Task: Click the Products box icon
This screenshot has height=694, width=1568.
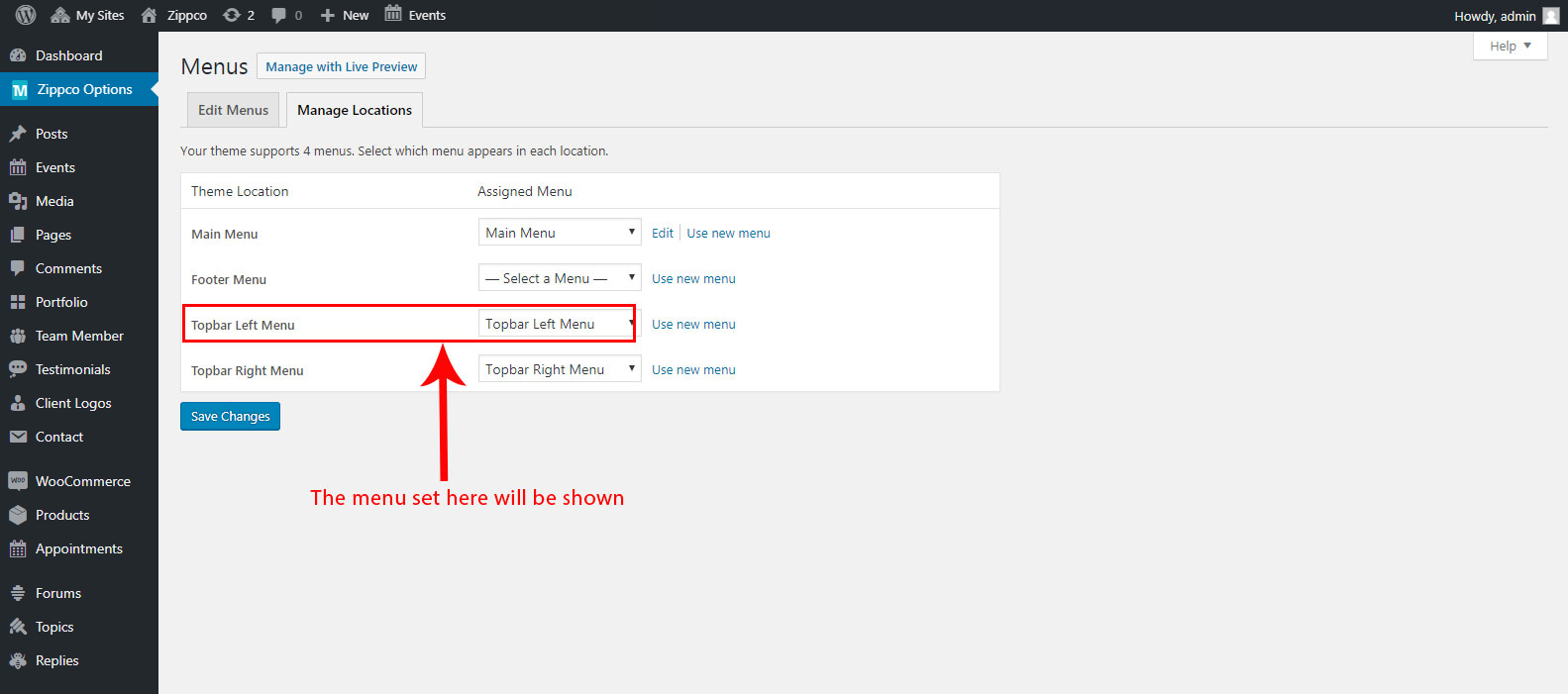Action: [x=18, y=515]
